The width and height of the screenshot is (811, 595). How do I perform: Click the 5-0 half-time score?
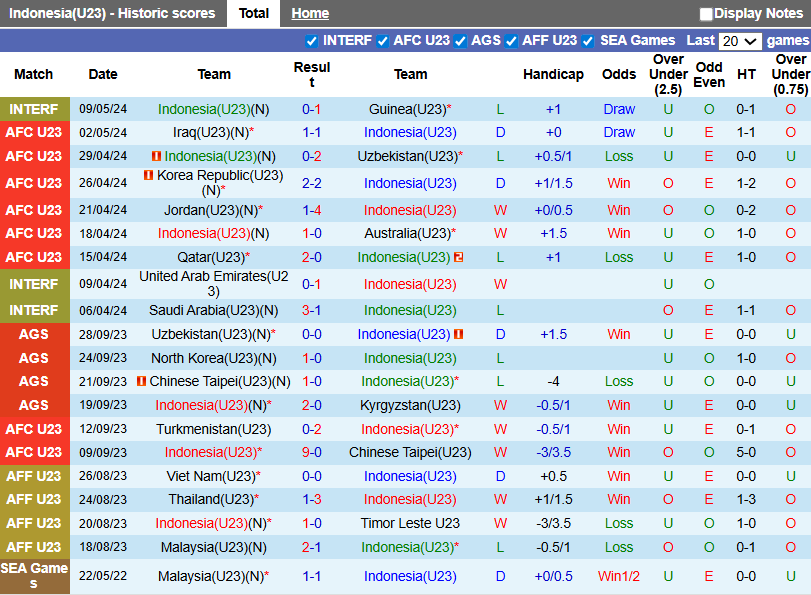pyautogui.click(x=746, y=452)
